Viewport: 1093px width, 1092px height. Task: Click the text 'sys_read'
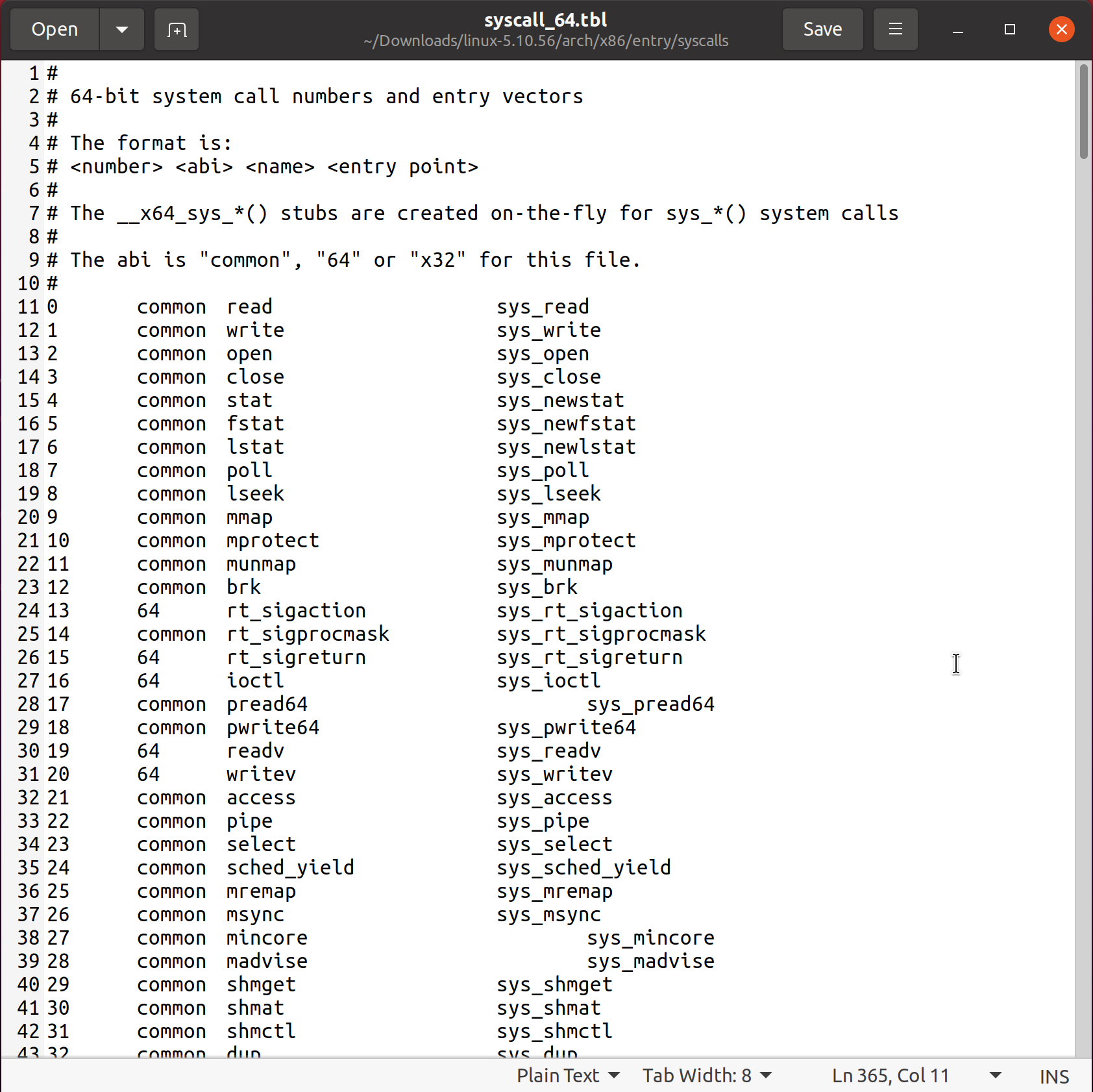[x=543, y=306]
